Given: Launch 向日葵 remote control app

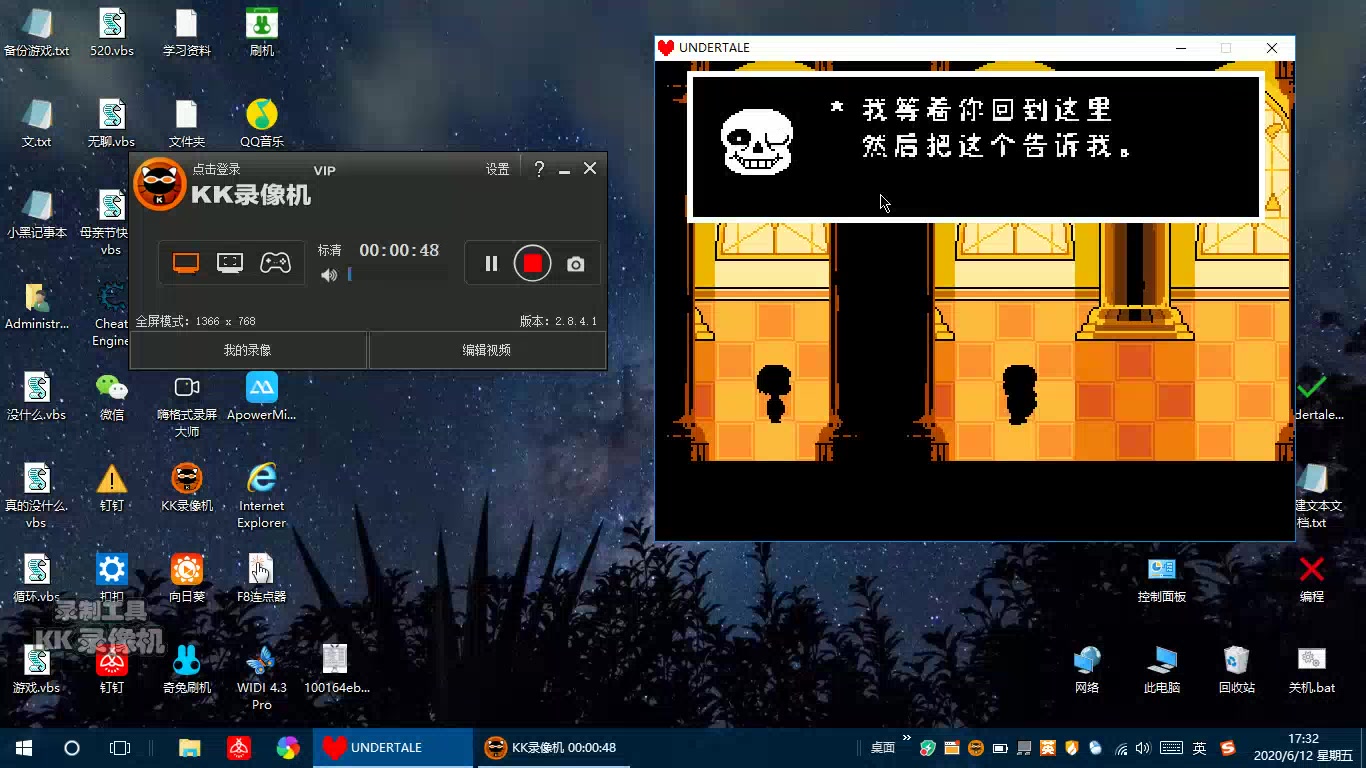Looking at the screenshot, I should point(187,579).
